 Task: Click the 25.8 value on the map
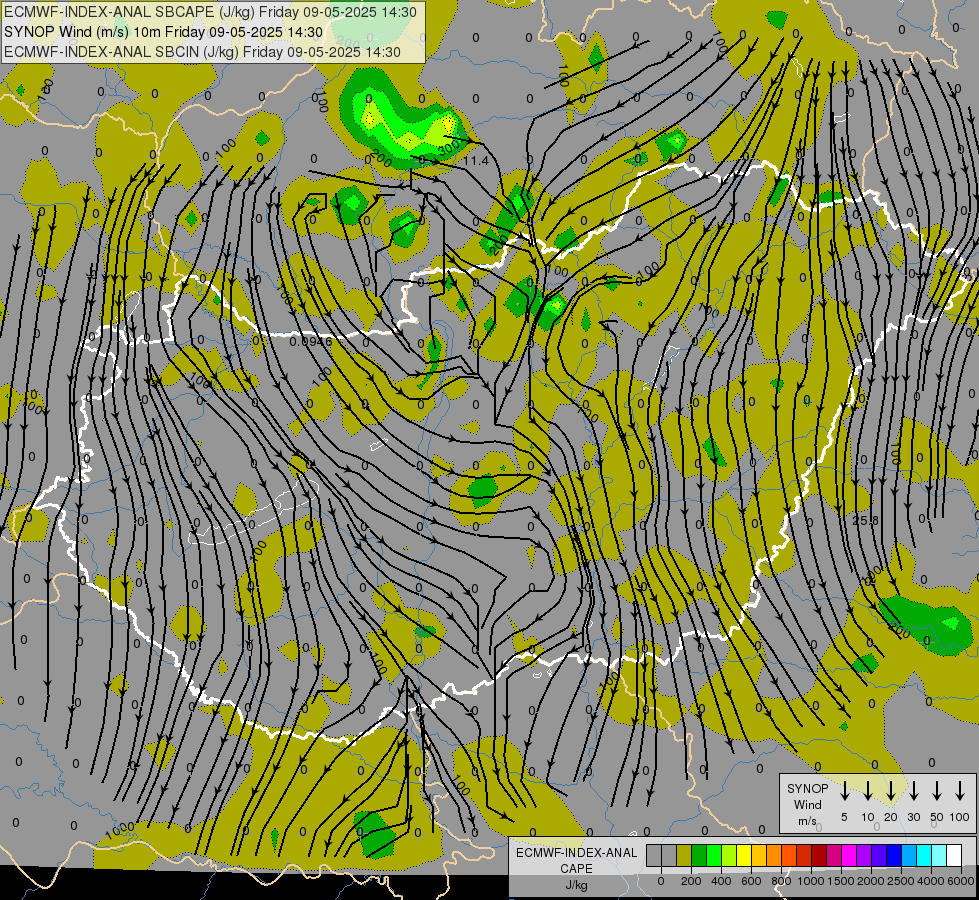pos(865,520)
